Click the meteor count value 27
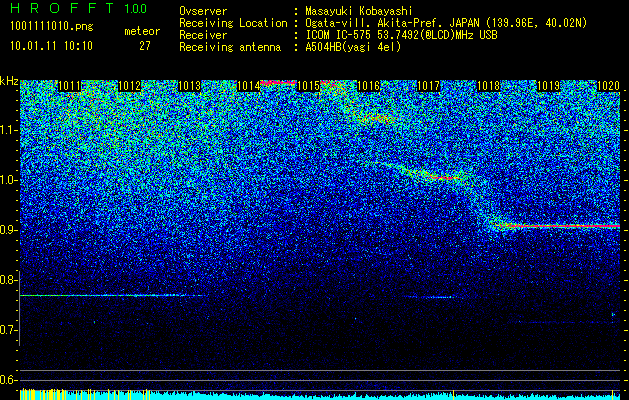Screen dimensions: 629x400 [145, 46]
